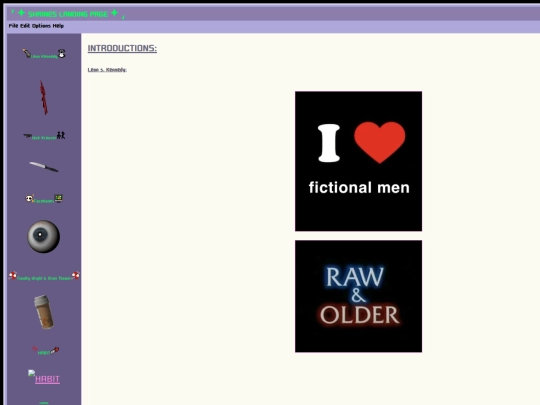This screenshot has width=540, height=405.
Task: Click the Leon Kennedy sidebar label
Action: click(44, 56)
